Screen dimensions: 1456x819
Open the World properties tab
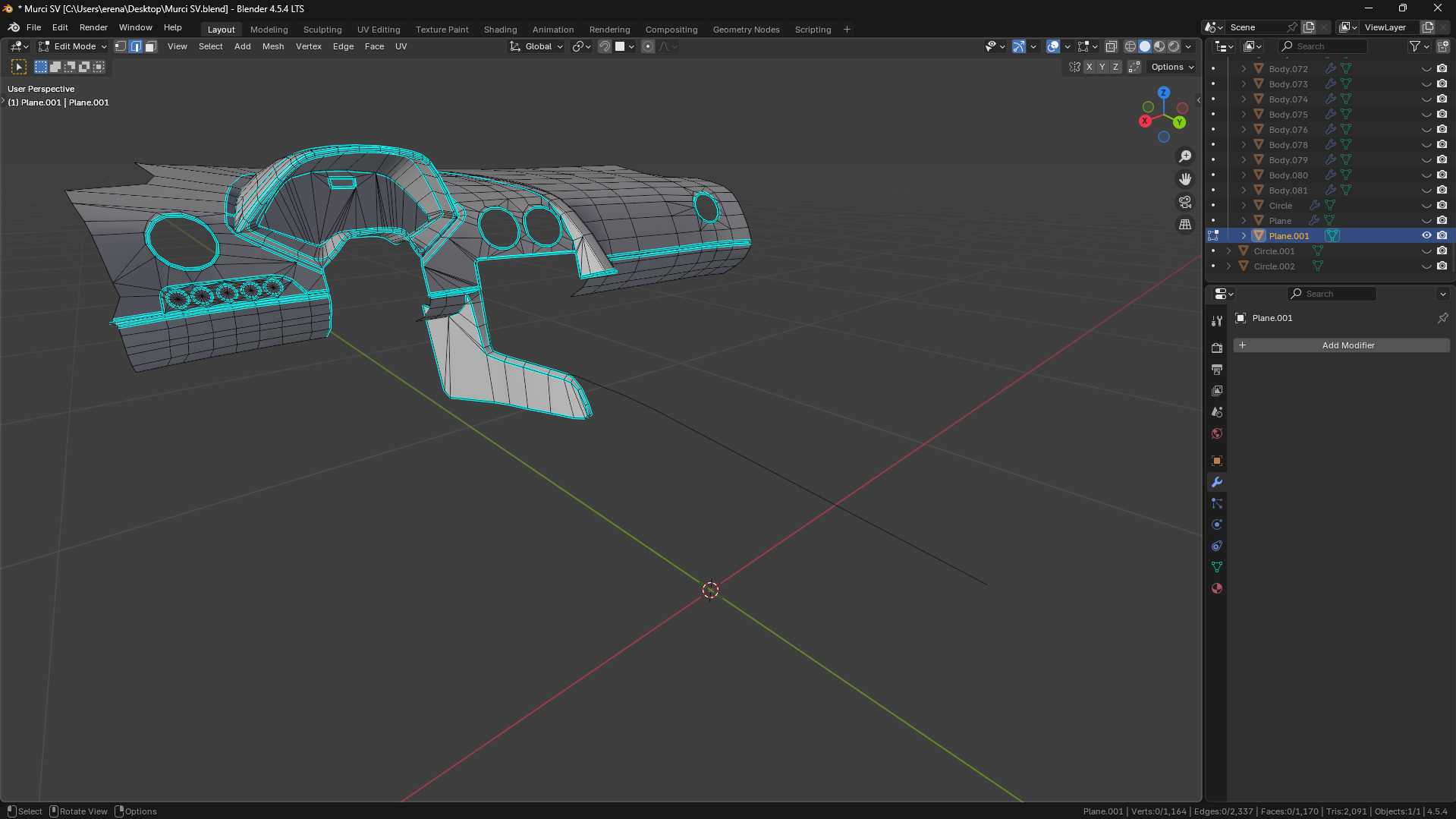[x=1217, y=433]
